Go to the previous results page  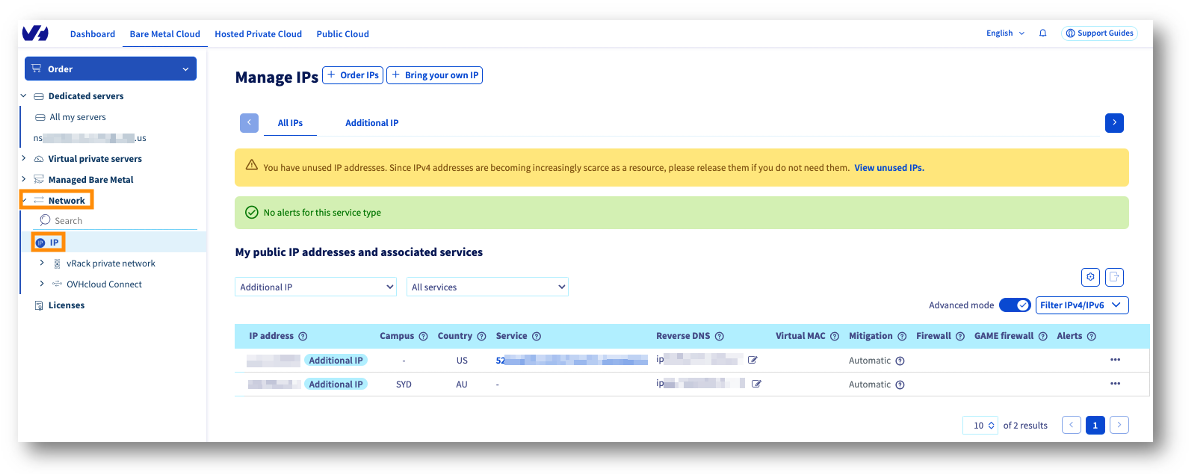click(1071, 425)
